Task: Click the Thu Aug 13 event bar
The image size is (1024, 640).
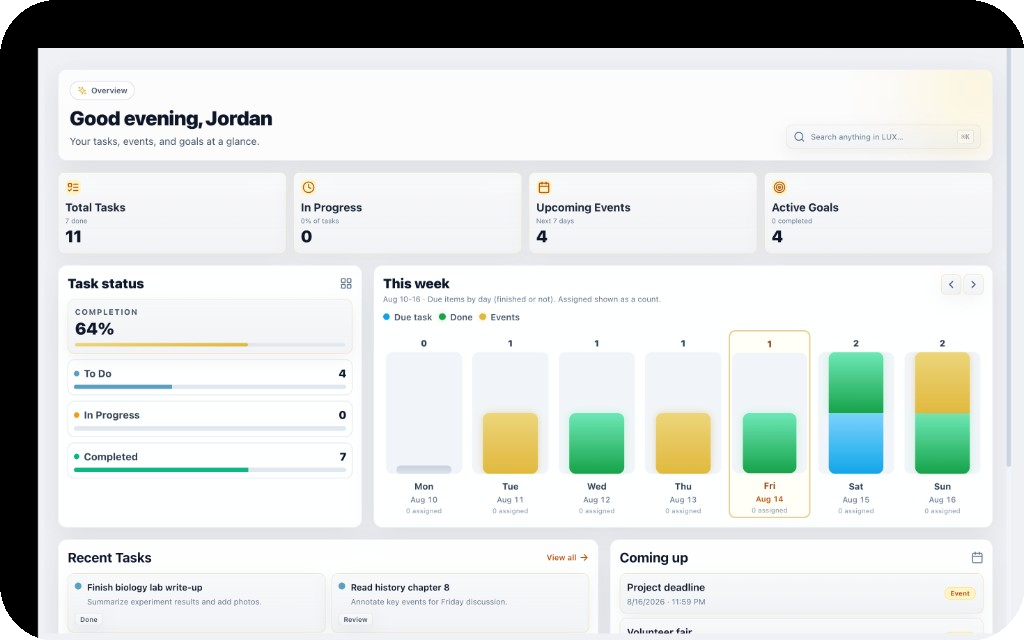Action: pos(683,443)
